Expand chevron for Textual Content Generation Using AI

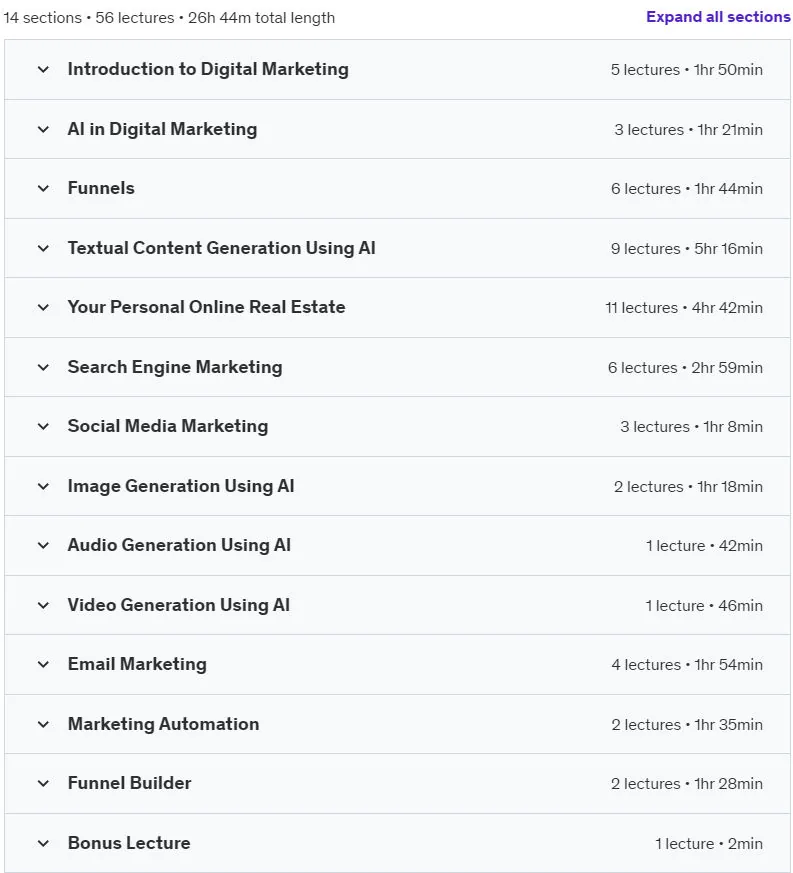point(43,248)
